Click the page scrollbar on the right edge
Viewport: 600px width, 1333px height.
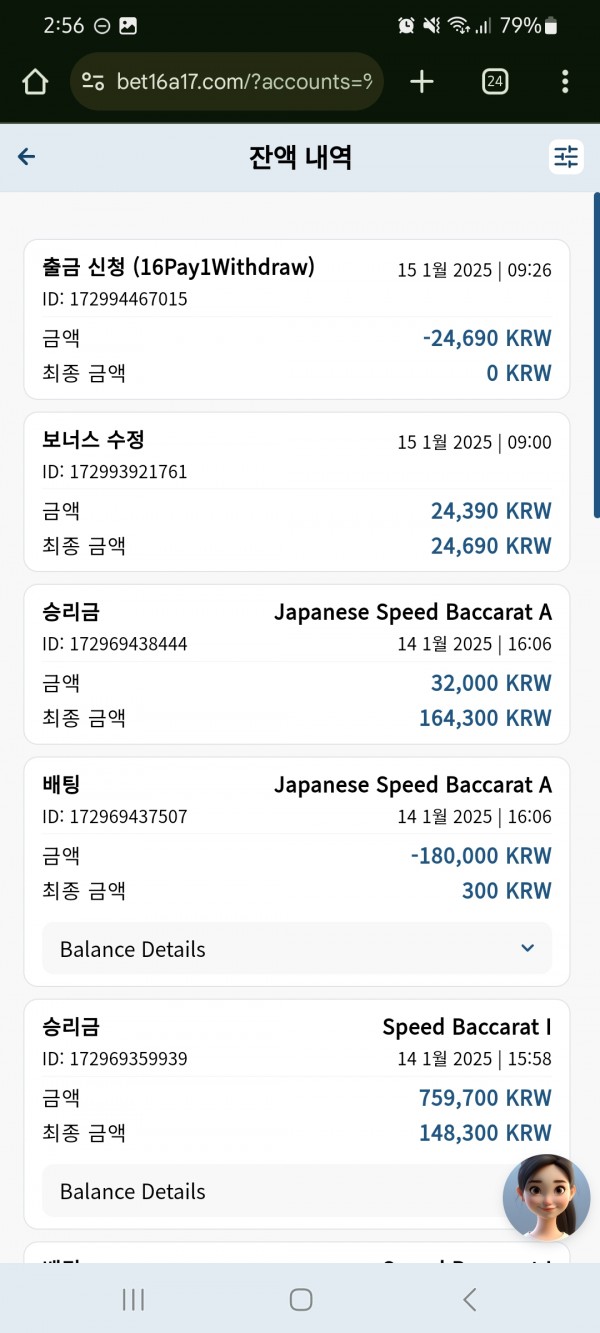(x=596, y=355)
